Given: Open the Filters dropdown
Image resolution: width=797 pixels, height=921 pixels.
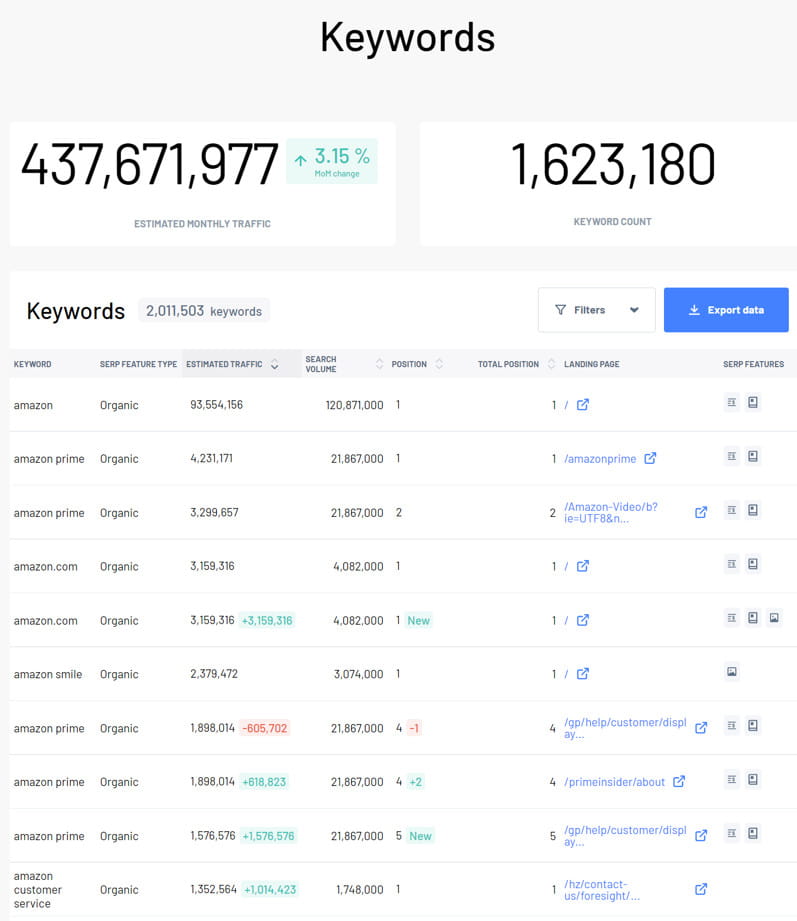Looking at the screenshot, I should click(x=596, y=310).
